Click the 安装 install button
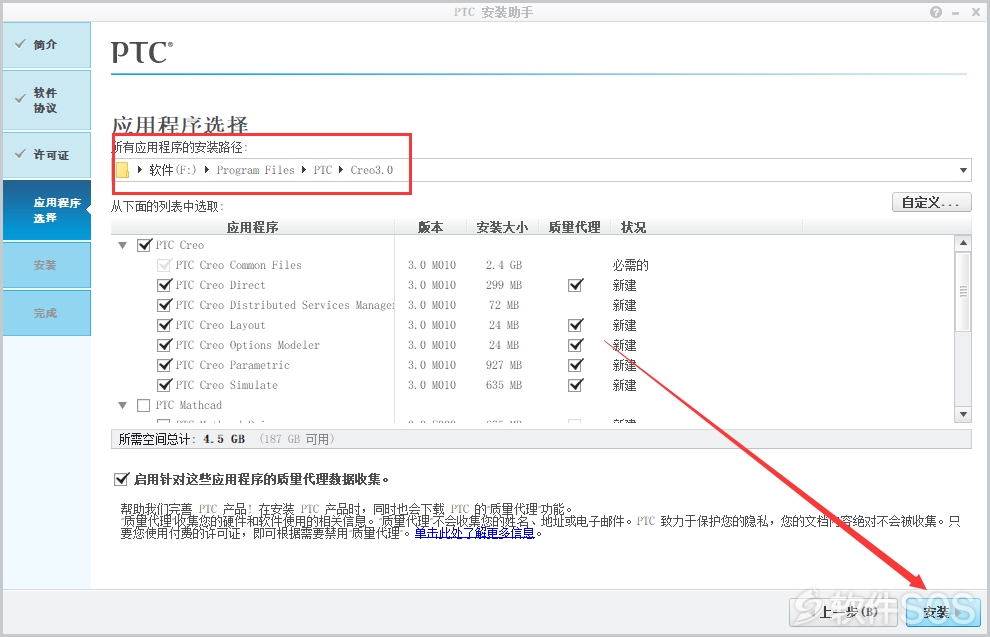The height and width of the screenshot is (637, 990). (943, 612)
